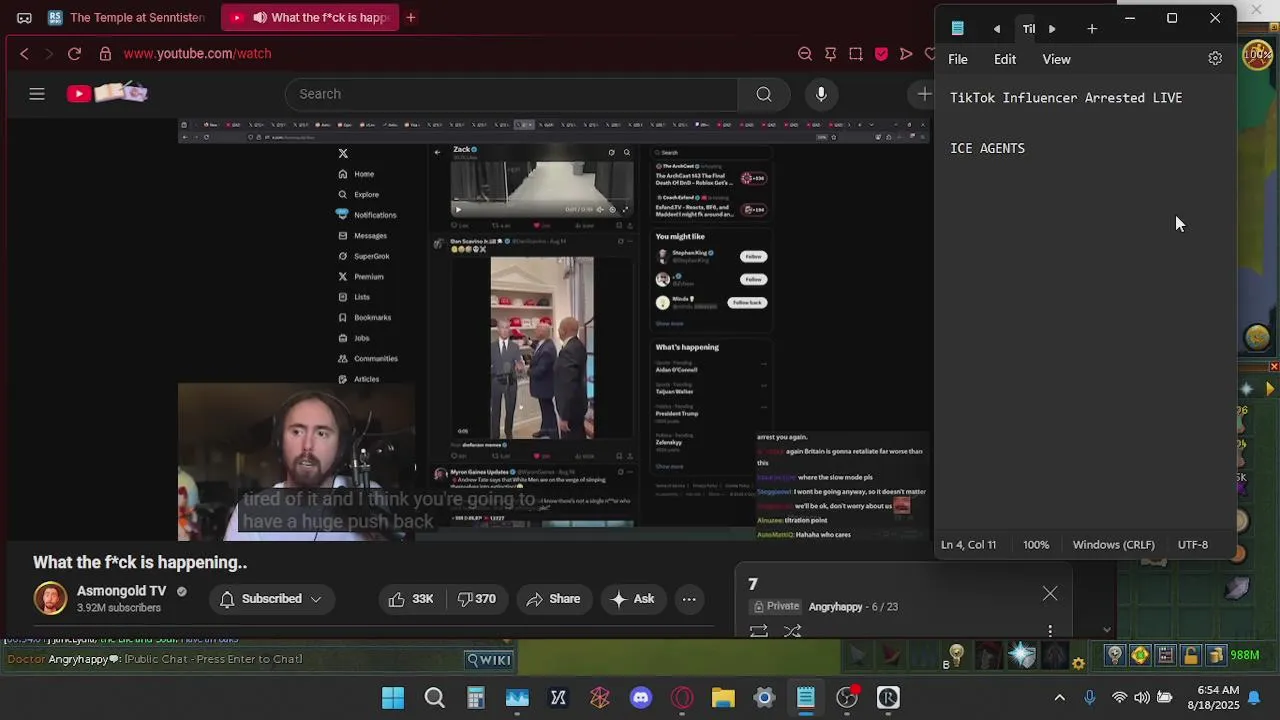Screen dimensions: 1280x720
Task: Dislike the video with 370 dislikes
Action: click(476, 599)
